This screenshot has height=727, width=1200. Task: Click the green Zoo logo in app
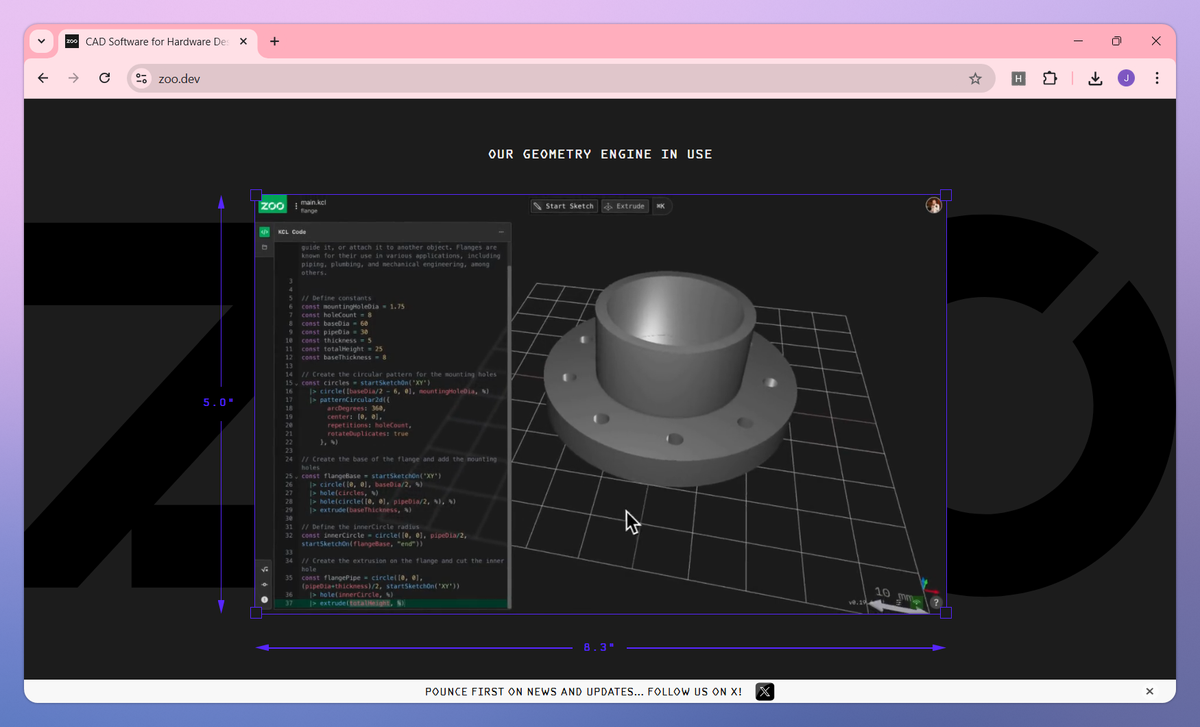click(272, 206)
